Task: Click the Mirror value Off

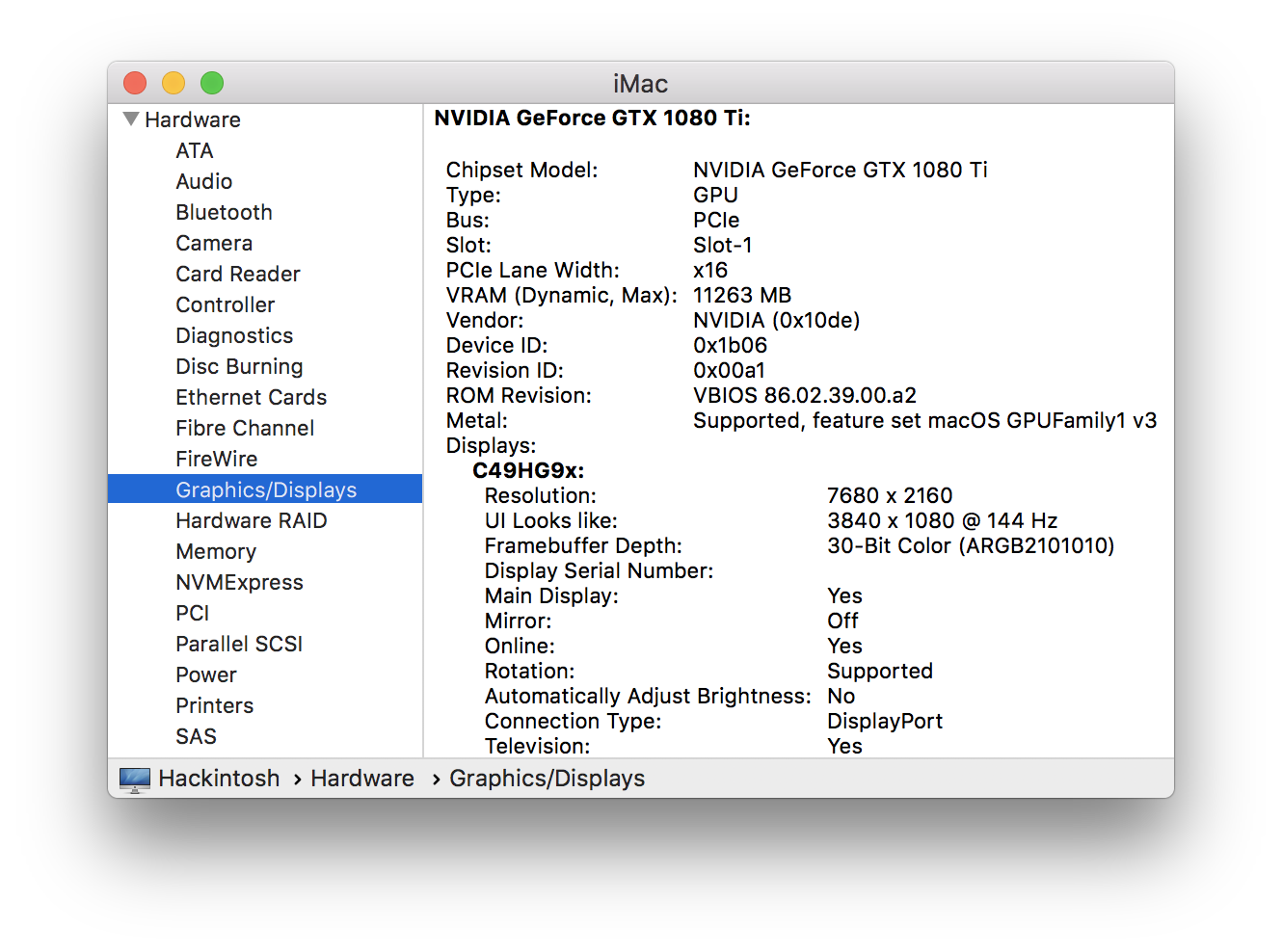Action: 842,621
